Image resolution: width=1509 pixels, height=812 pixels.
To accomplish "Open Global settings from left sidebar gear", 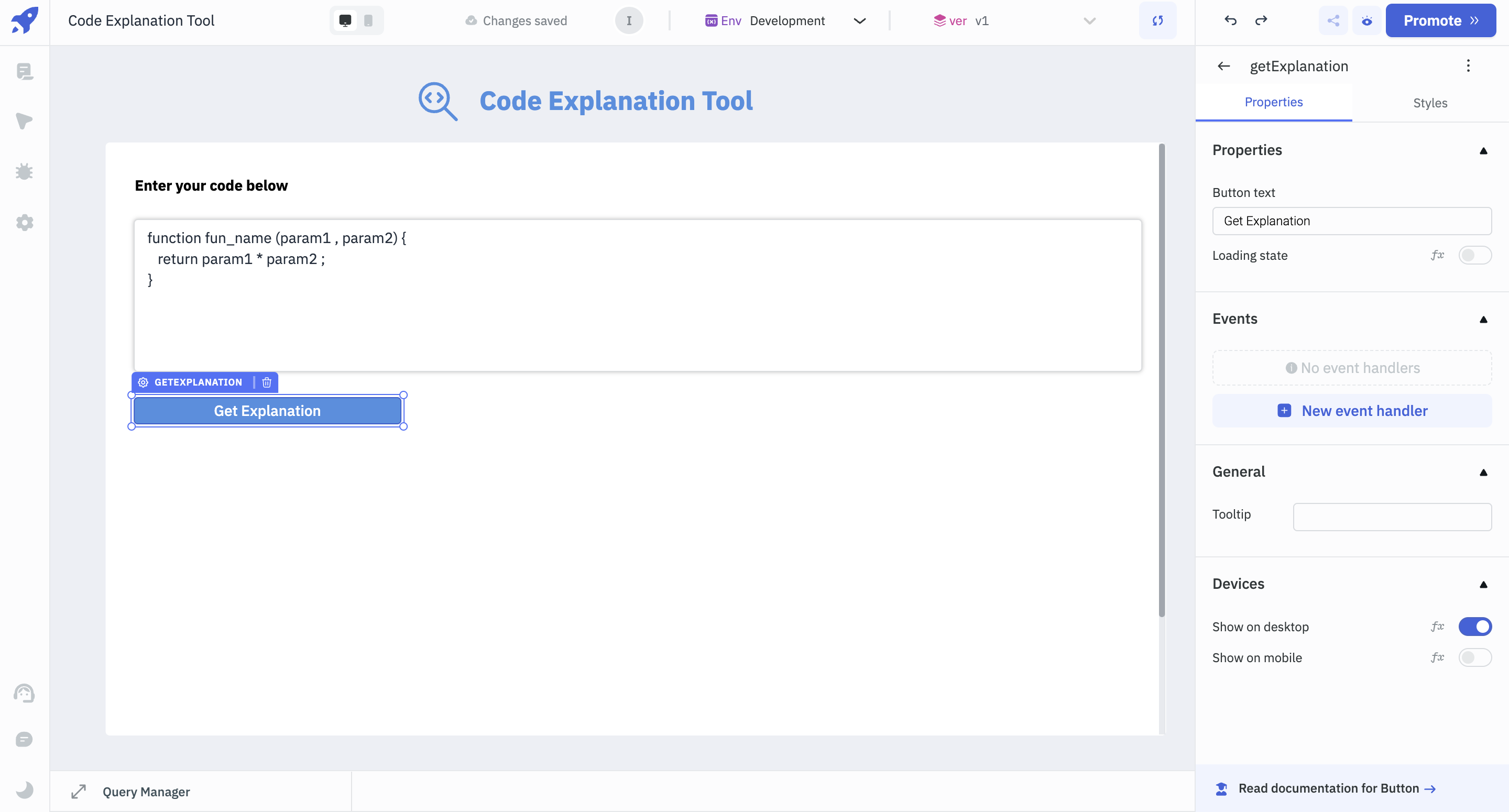I will [25, 223].
